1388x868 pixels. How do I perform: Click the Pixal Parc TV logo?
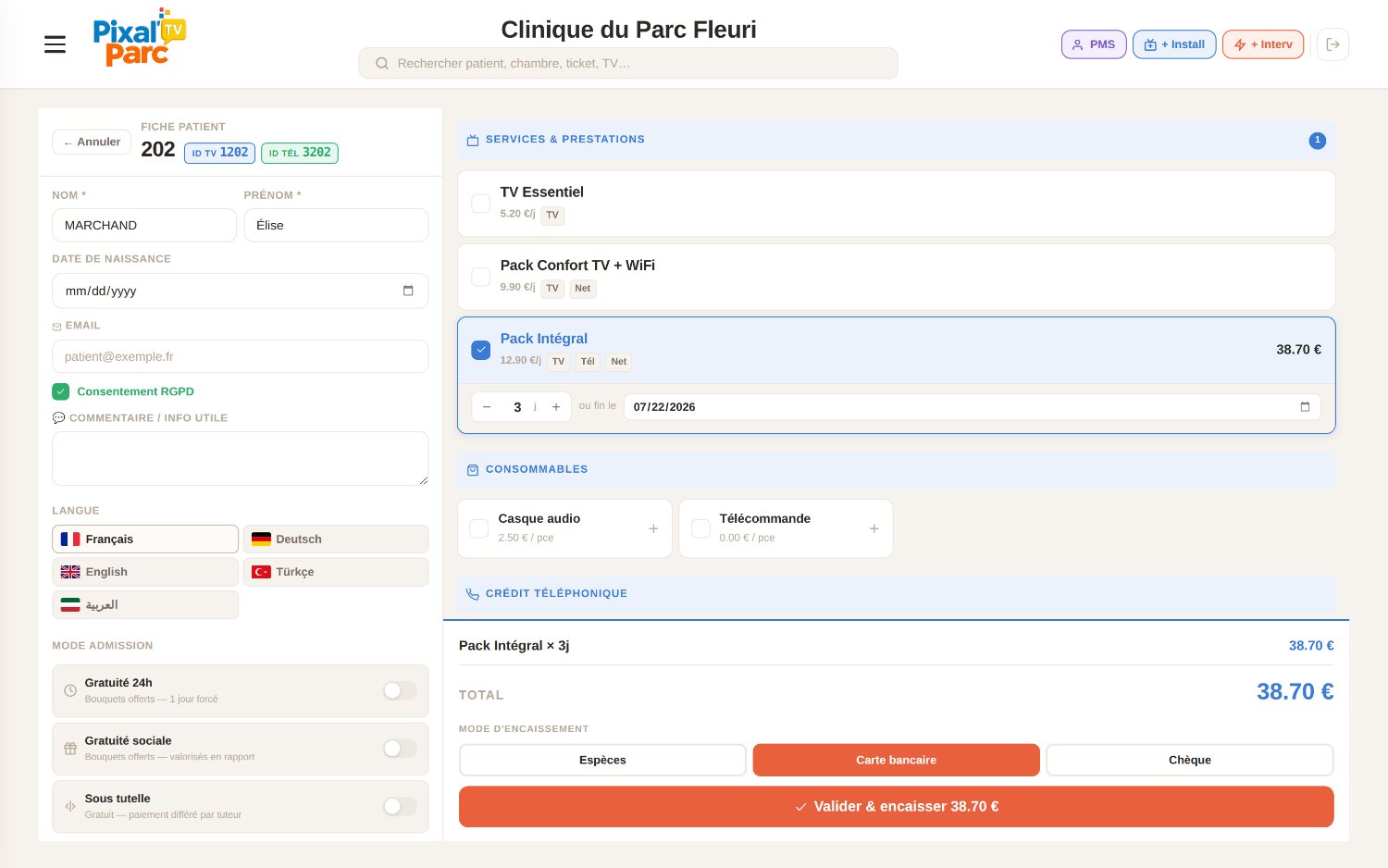coord(139,38)
